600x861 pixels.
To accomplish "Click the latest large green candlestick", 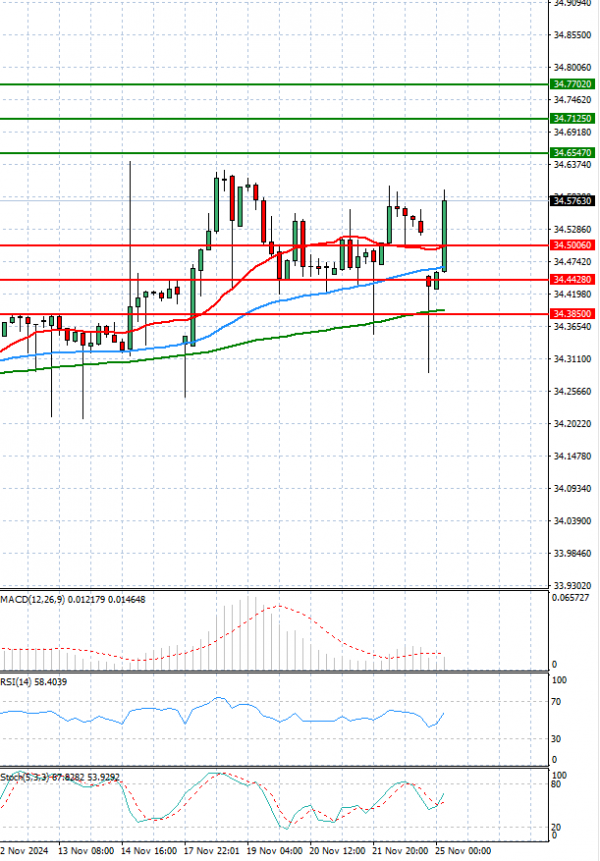I will click(x=444, y=236).
